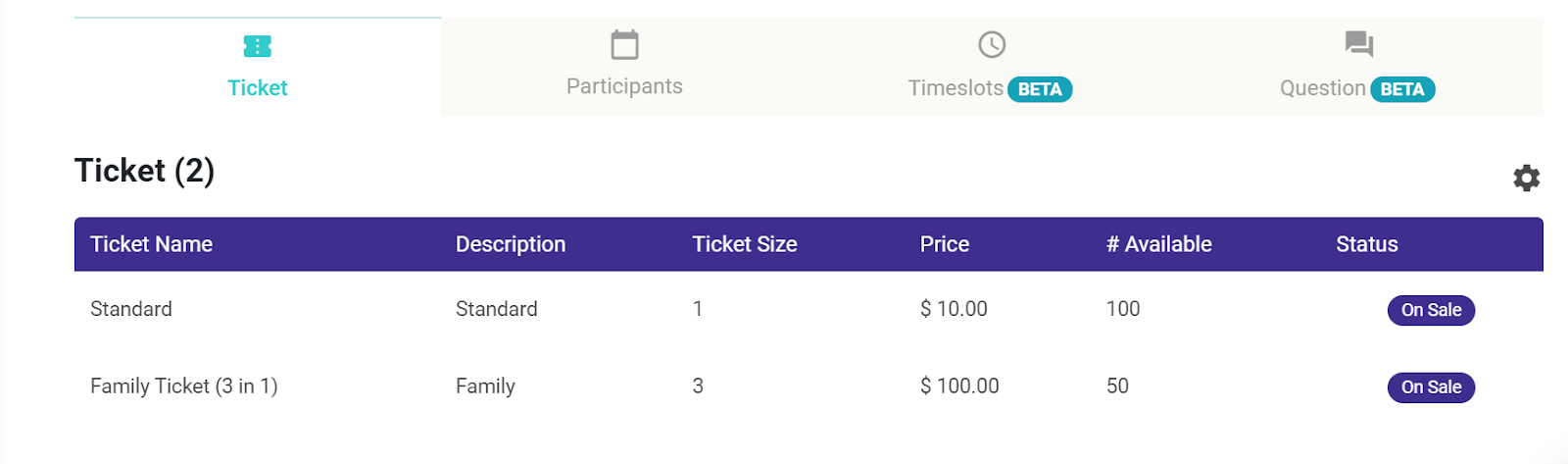
Task: Click the BETA badge beside Timeslots
Action: click(x=1040, y=89)
